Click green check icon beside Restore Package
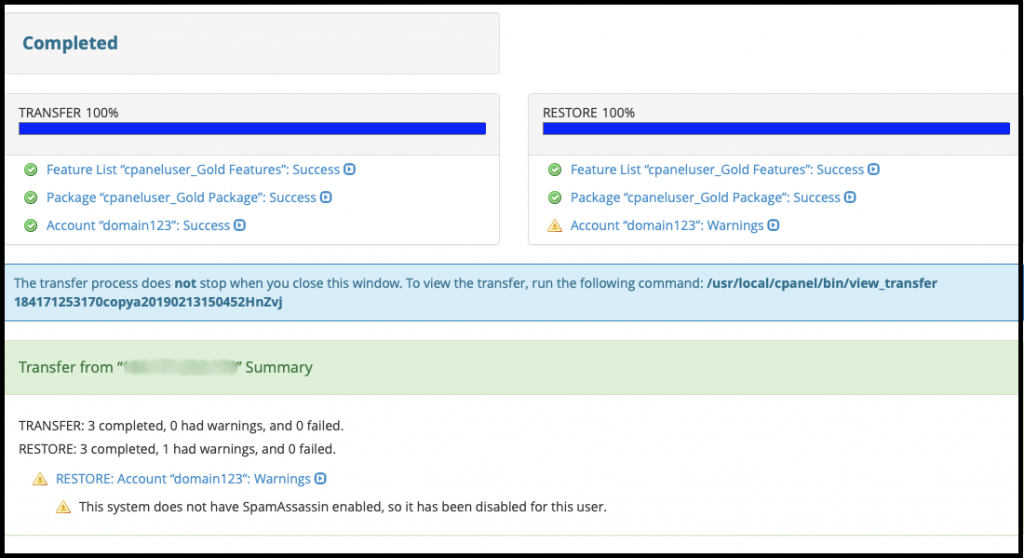1024x558 pixels. [554, 197]
